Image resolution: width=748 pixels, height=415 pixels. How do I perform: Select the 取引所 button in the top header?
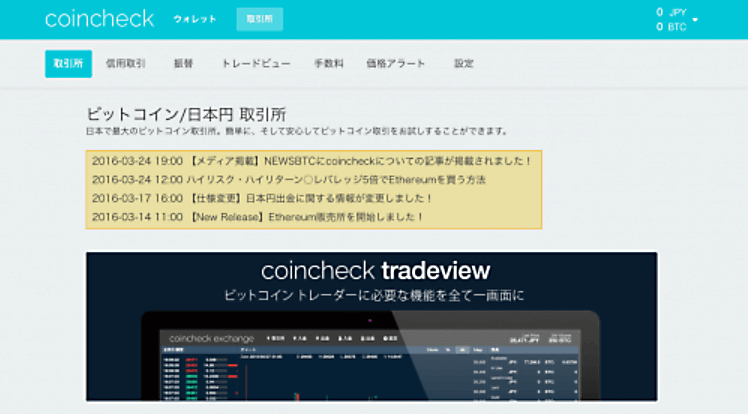point(260,19)
